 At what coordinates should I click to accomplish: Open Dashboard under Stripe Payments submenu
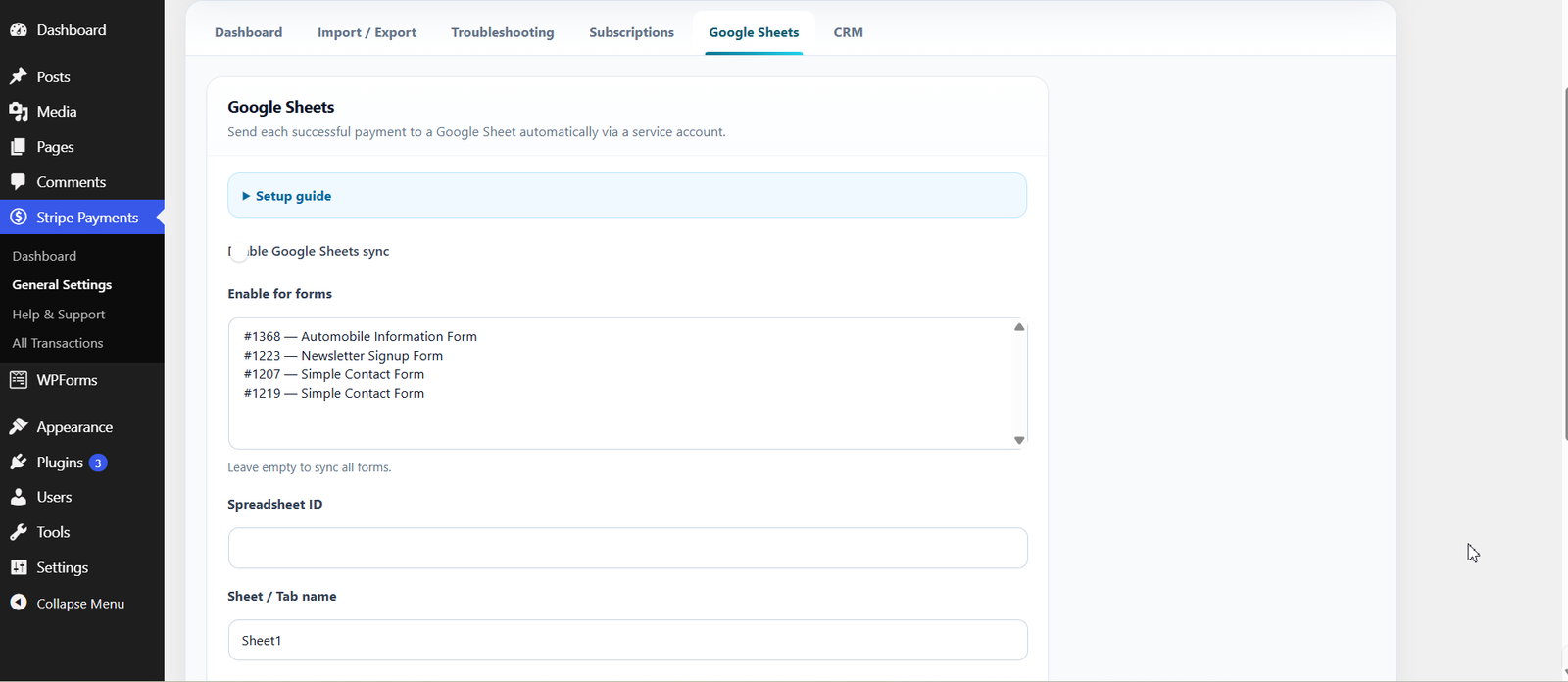click(x=44, y=256)
